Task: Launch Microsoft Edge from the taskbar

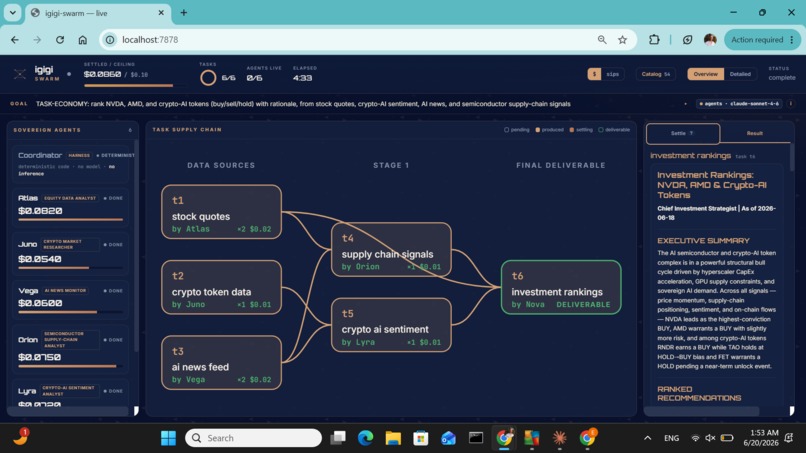Action: pos(365,438)
